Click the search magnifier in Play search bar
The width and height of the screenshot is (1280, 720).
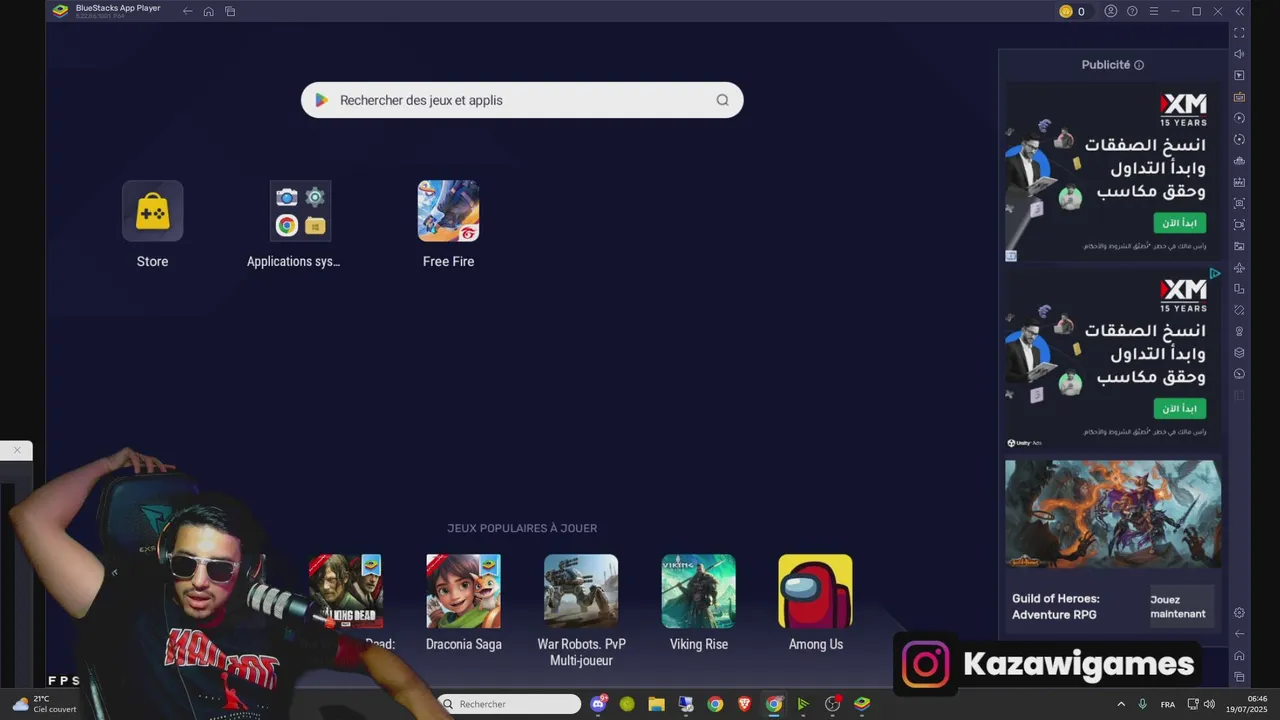[722, 100]
